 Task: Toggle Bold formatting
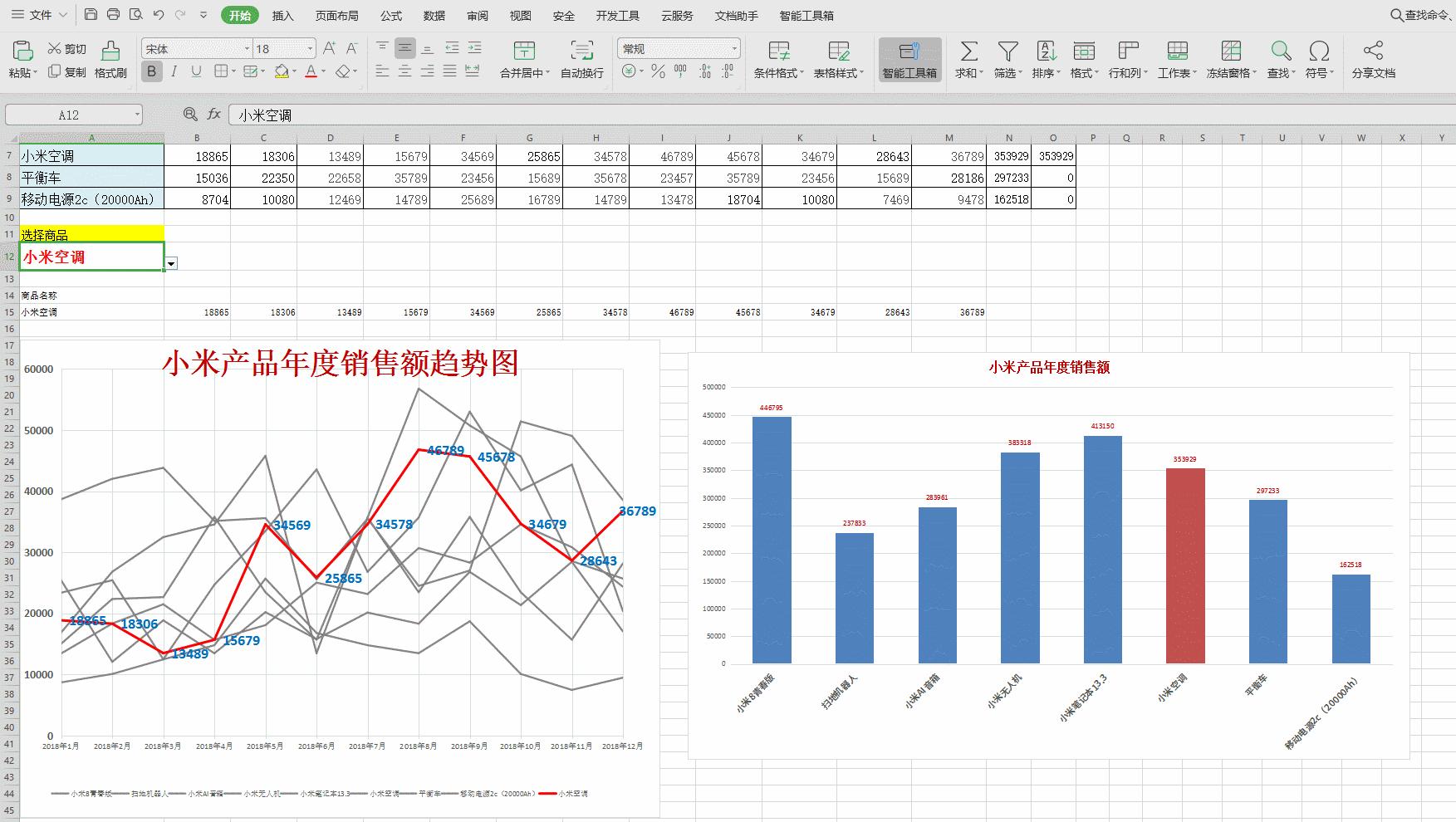151,72
